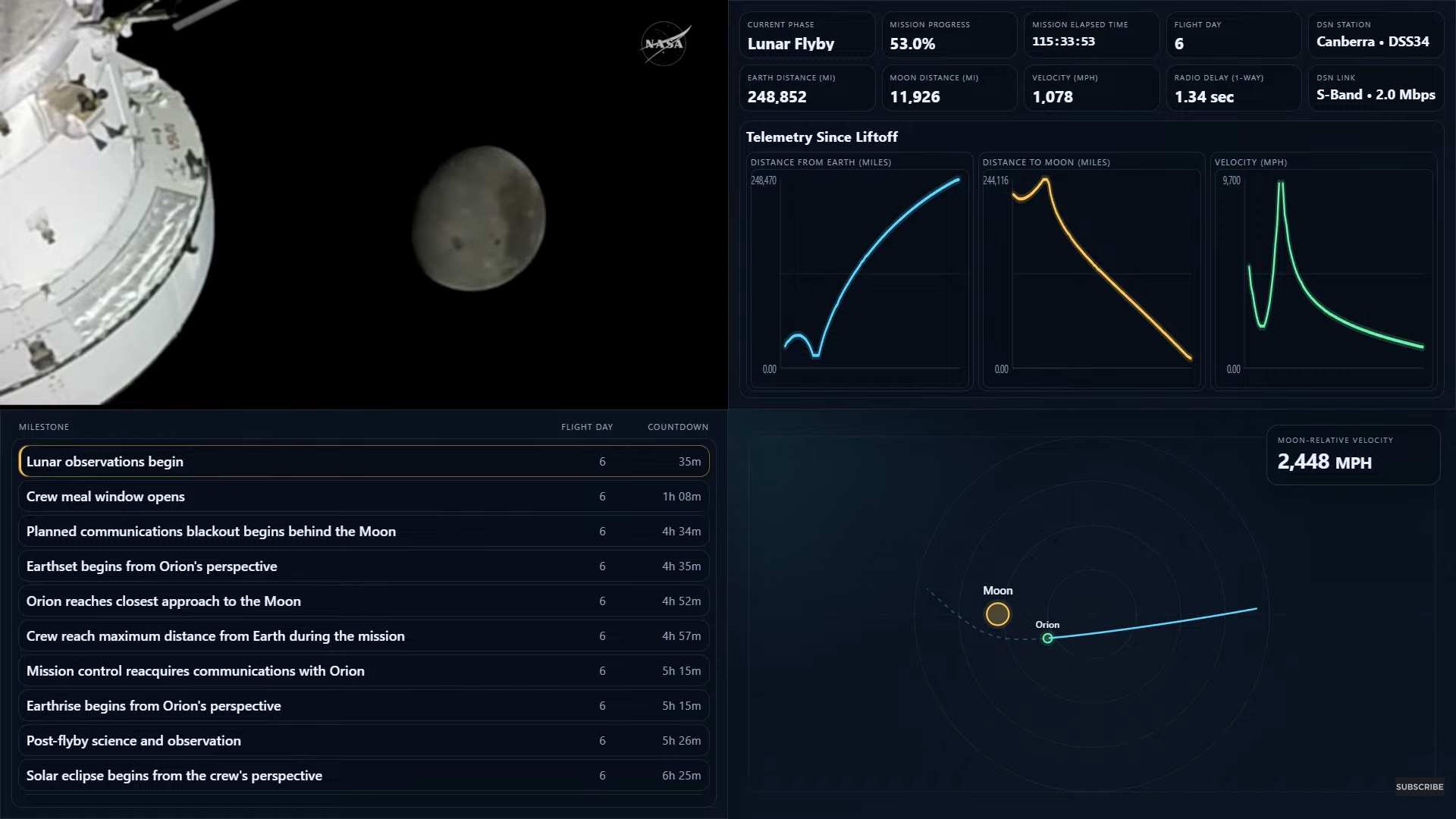Image resolution: width=1456 pixels, height=819 pixels.
Task: Click the Current Phase Lunar Flyby card
Action: point(806,35)
